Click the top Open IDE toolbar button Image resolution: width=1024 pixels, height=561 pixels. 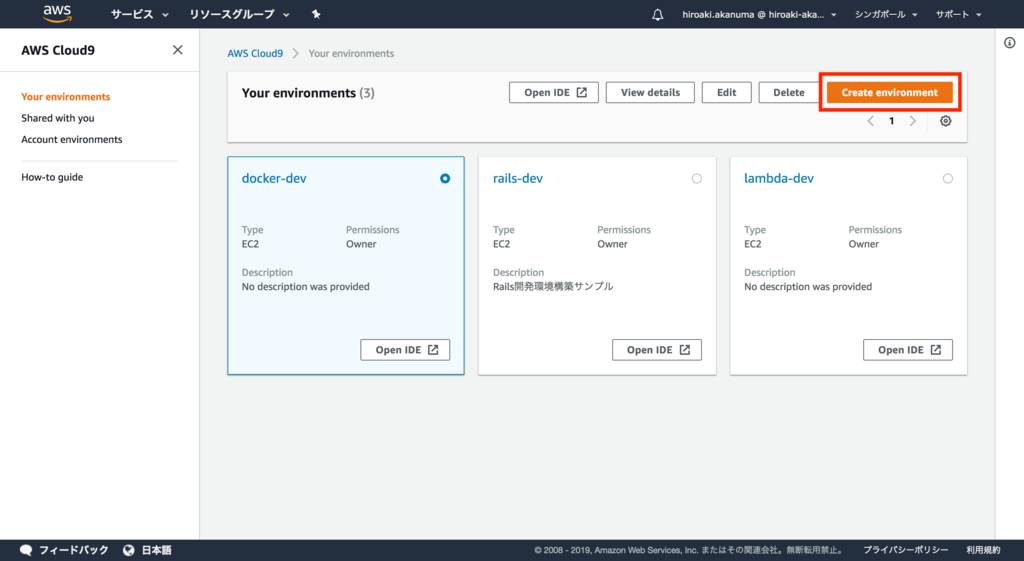[x=554, y=93]
